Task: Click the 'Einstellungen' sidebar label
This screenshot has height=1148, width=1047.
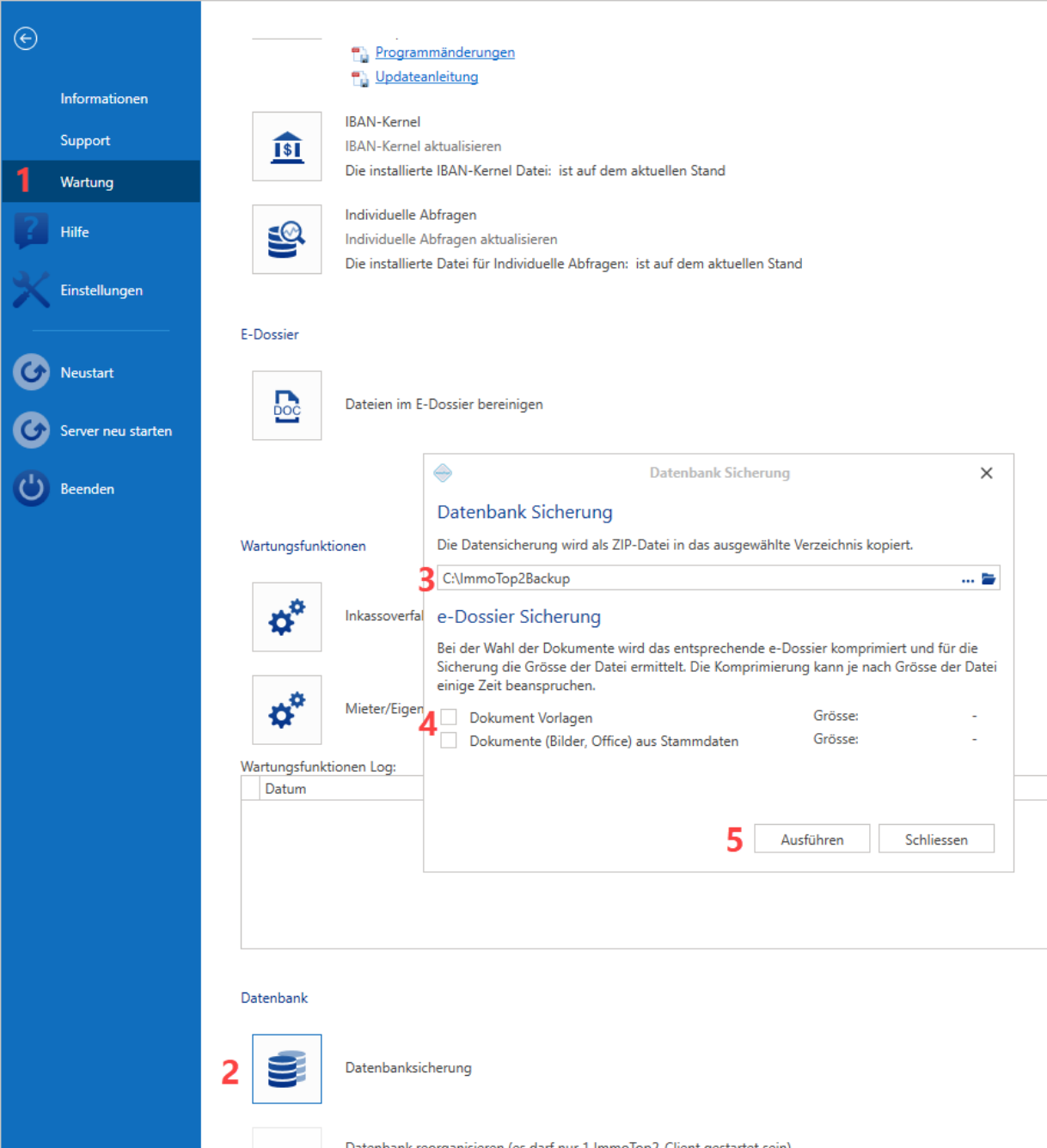Action: click(101, 290)
